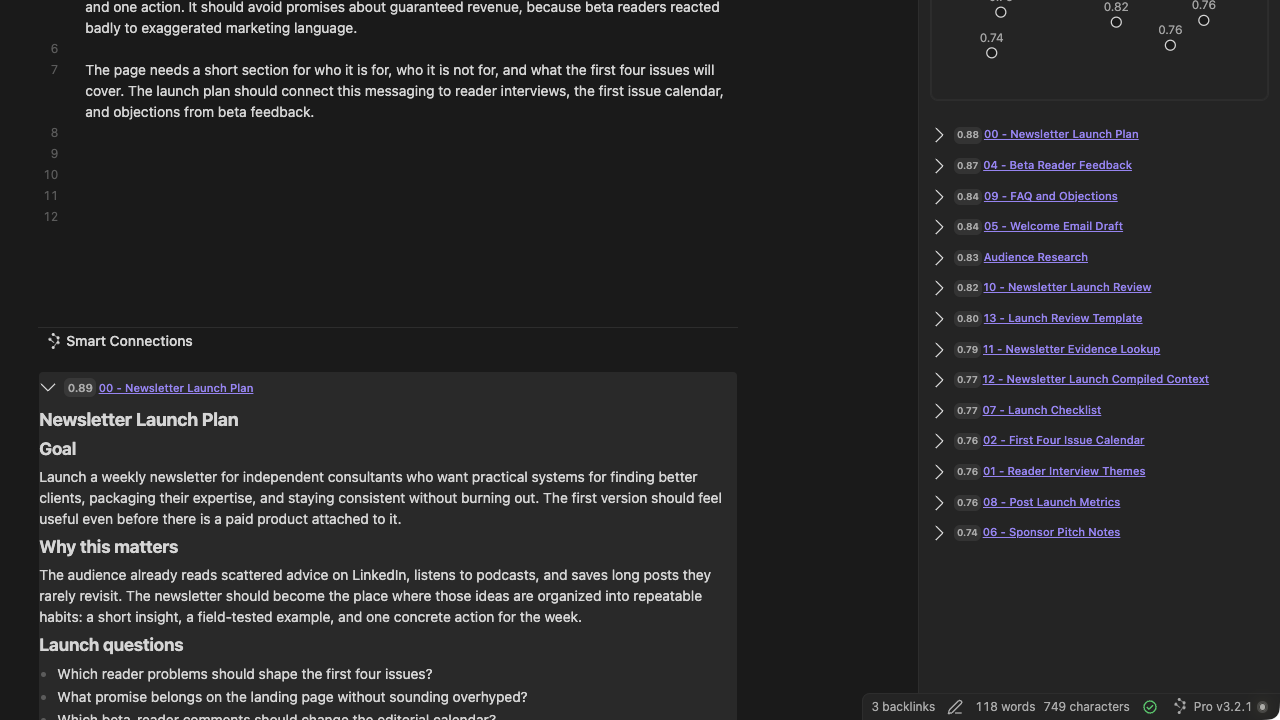This screenshot has height=720, width=1280.
Task: Click the pencil editing mode icon in status bar
Action: pyautogui.click(x=955, y=707)
